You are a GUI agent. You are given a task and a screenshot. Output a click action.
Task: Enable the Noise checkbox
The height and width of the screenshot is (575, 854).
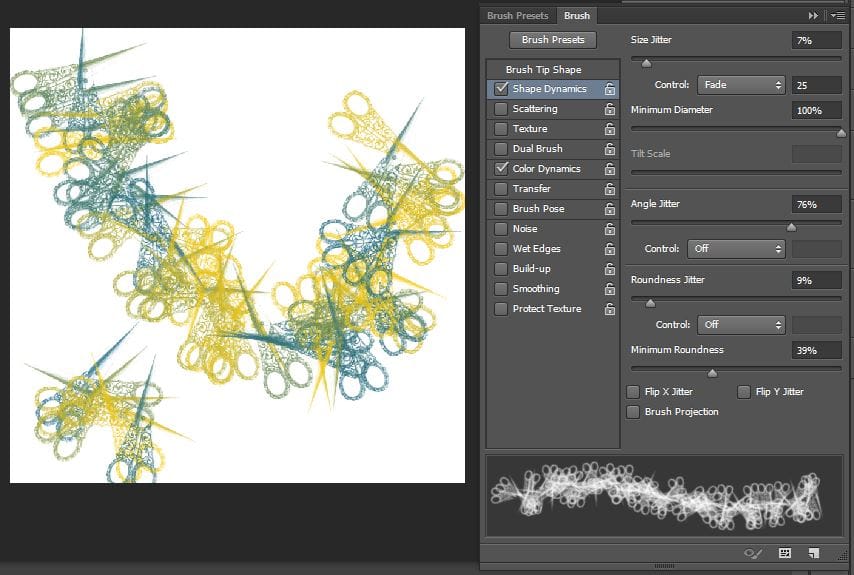pyautogui.click(x=501, y=229)
